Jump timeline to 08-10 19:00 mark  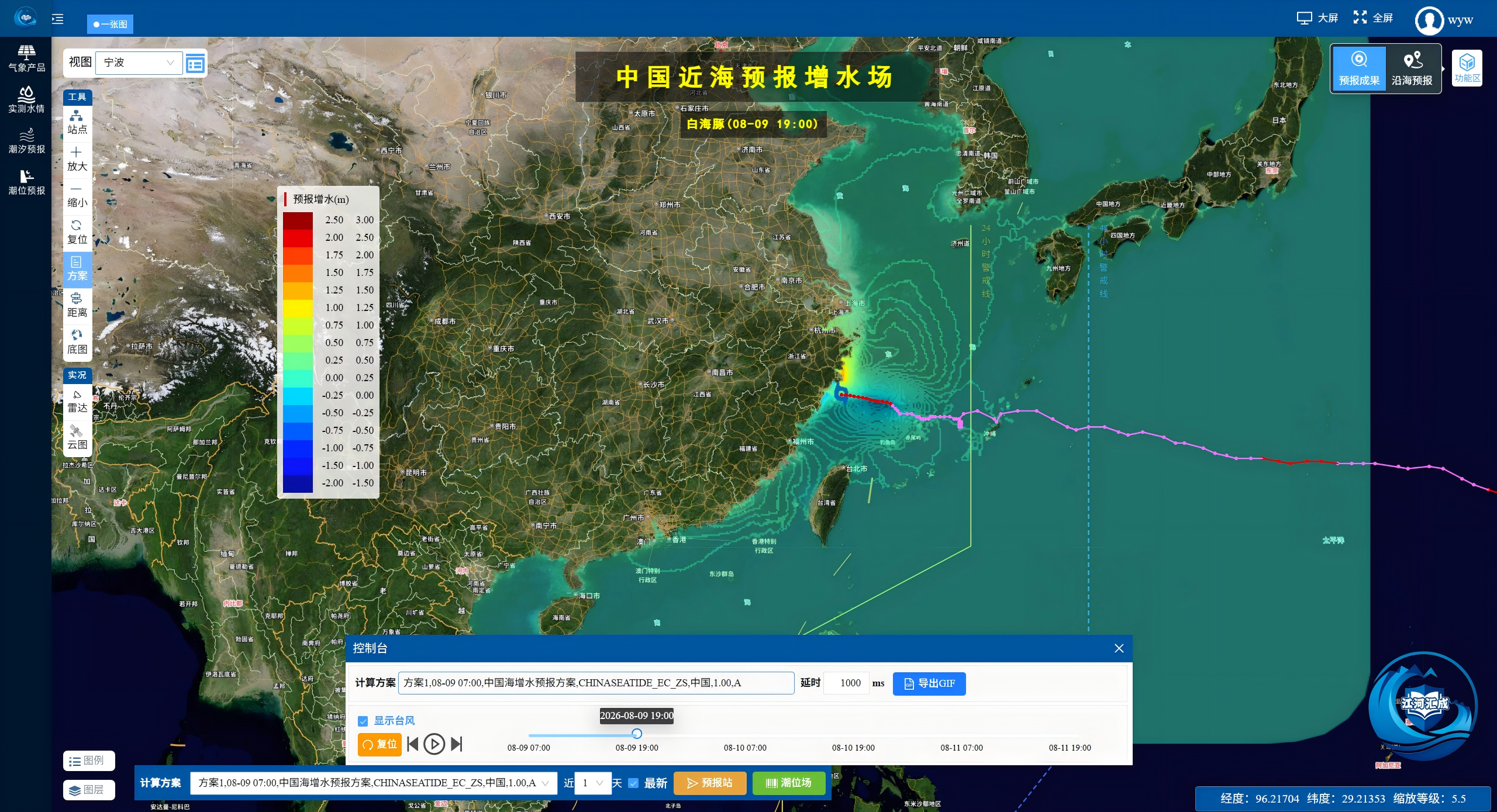tap(853, 748)
